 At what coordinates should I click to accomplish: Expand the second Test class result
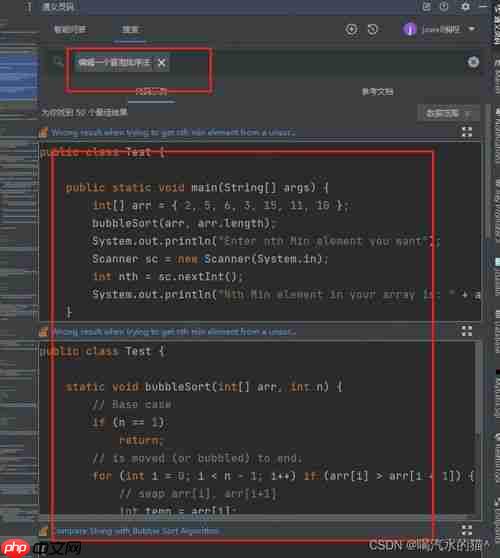point(467,331)
